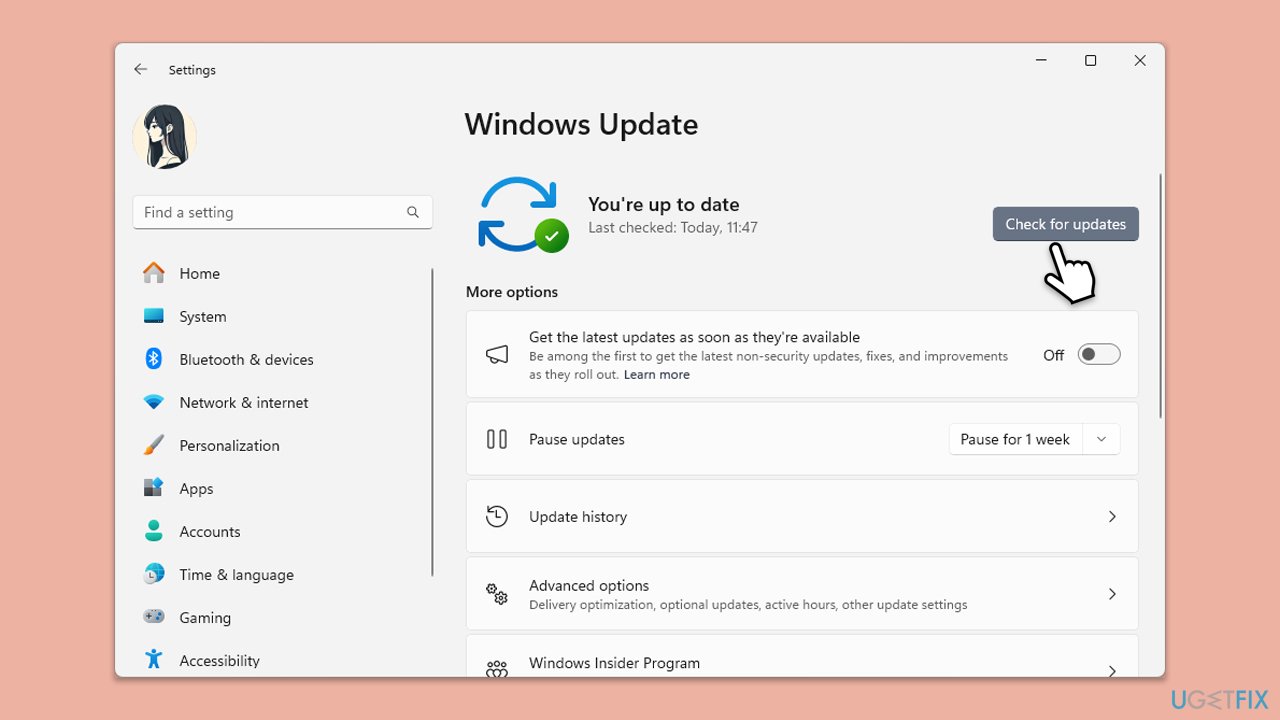Close the Settings window
This screenshot has width=1280, height=720.
[x=1139, y=60]
